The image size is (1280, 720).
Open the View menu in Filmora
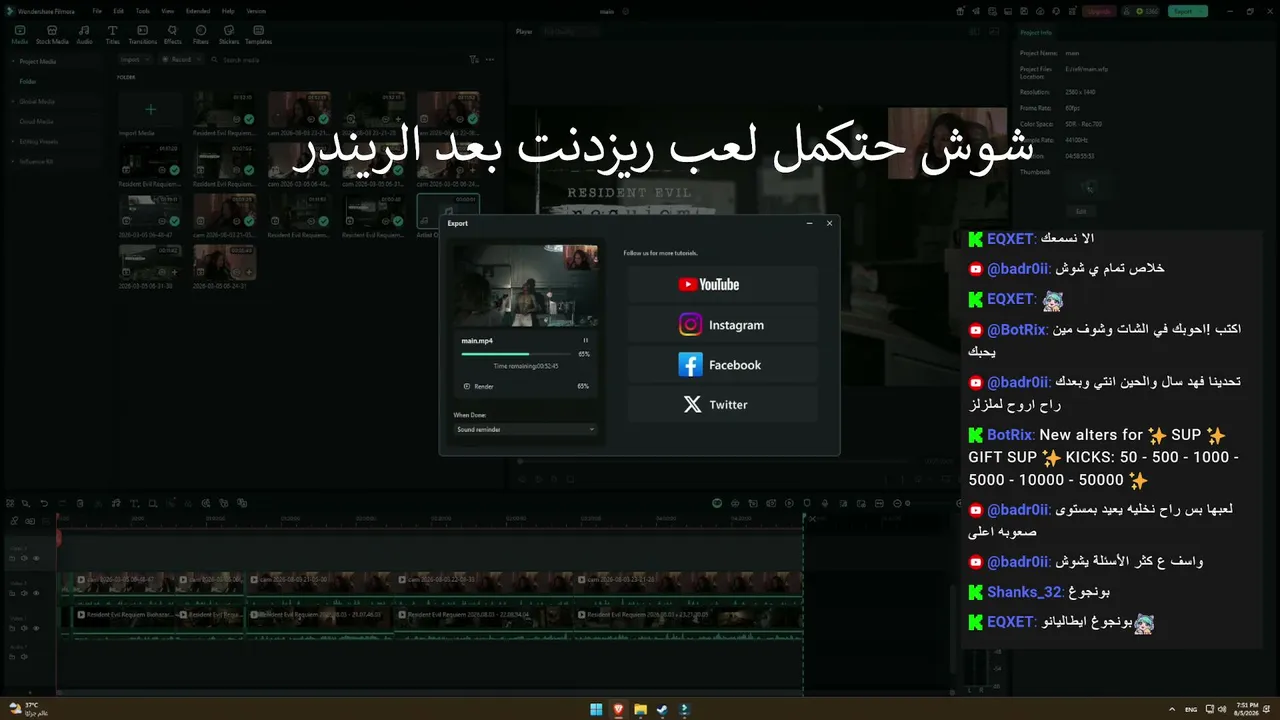coord(167,11)
